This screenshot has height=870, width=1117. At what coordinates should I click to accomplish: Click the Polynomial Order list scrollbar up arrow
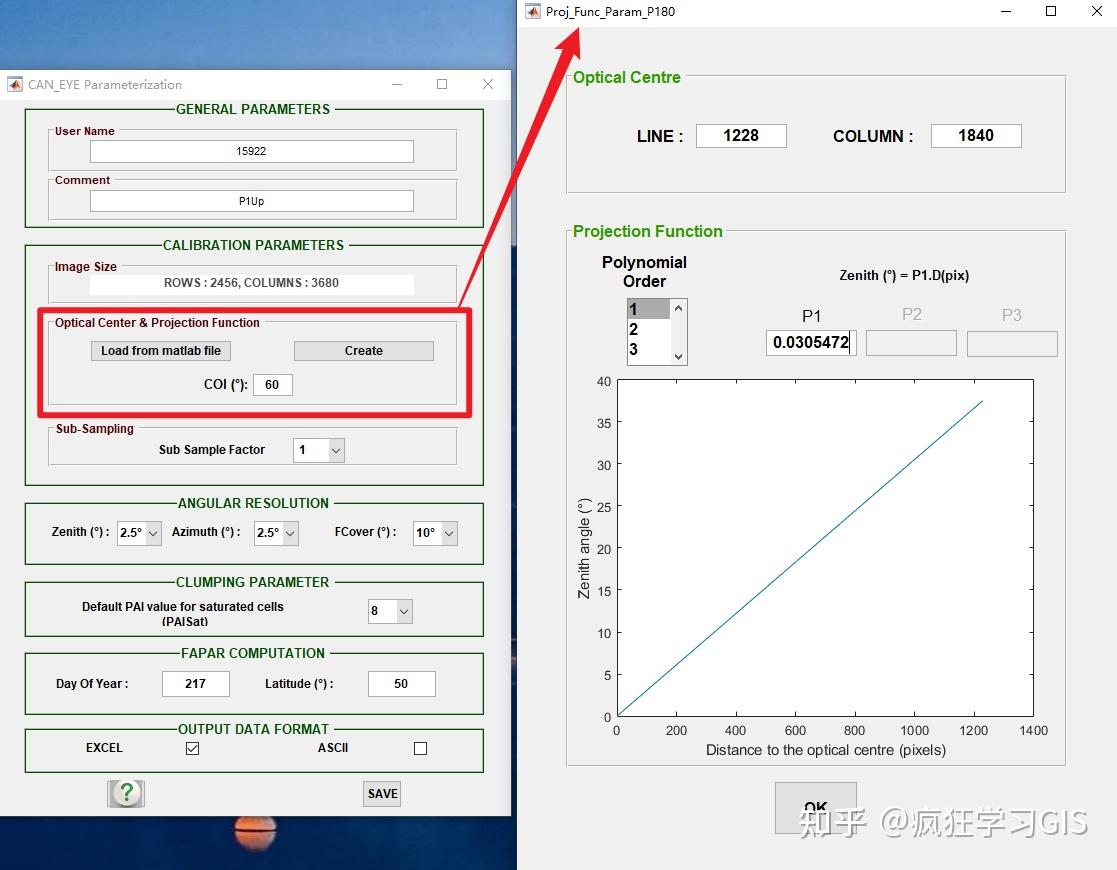coord(677,307)
